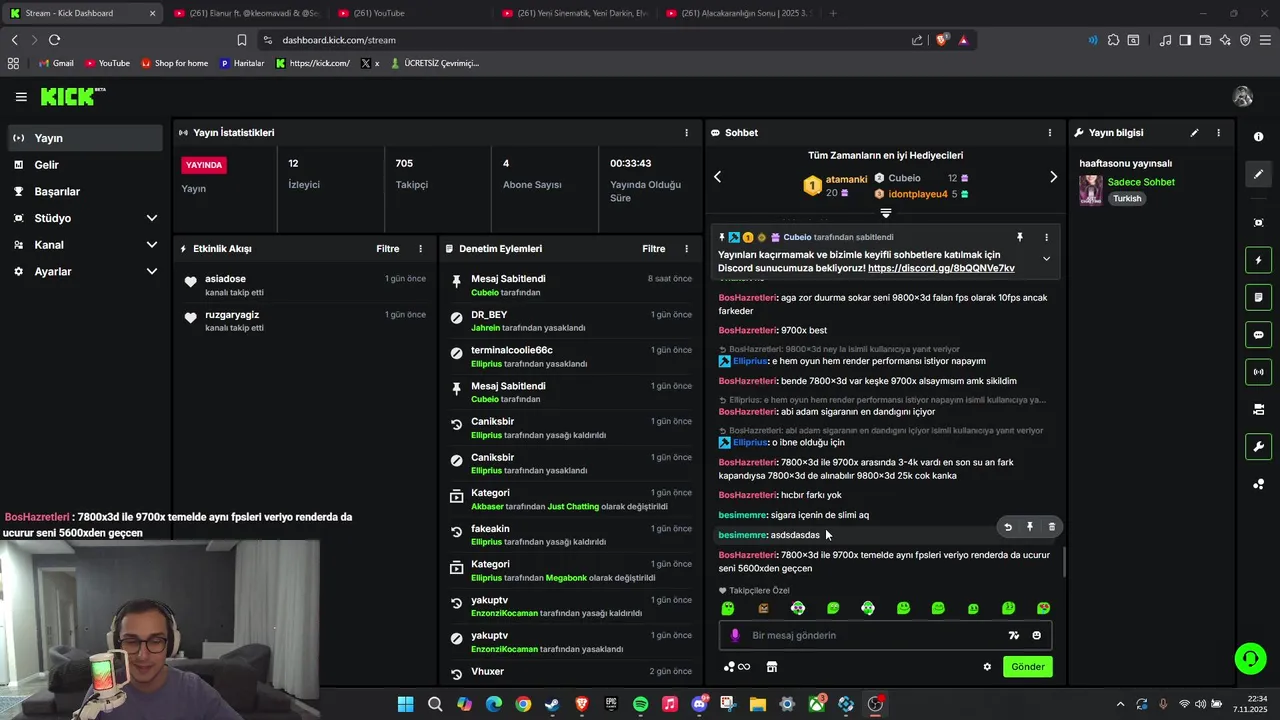Click the chat bubble icon in right sidebar
Screen dimensions: 1280x720
(x=1258, y=335)
